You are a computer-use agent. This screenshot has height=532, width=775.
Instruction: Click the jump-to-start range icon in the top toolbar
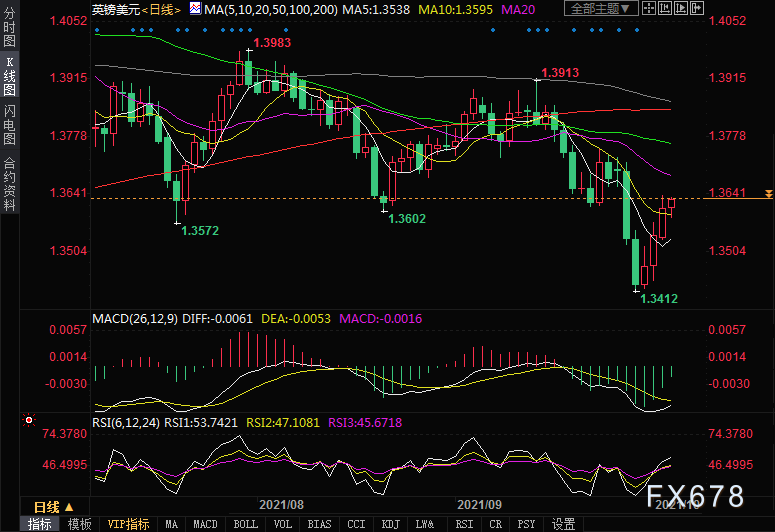pos(665,8)
